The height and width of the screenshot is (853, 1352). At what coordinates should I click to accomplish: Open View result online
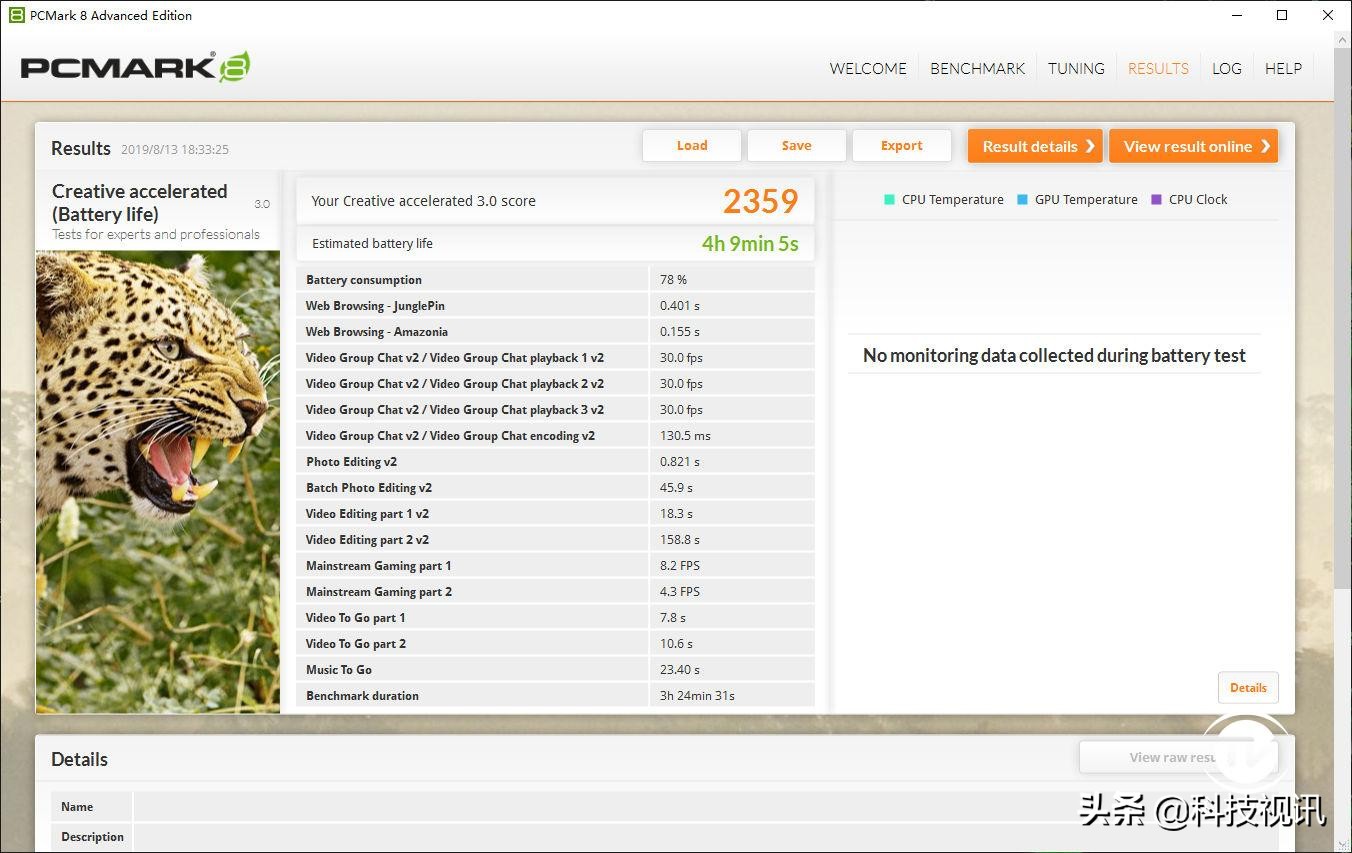click(x=1193, y=146)
